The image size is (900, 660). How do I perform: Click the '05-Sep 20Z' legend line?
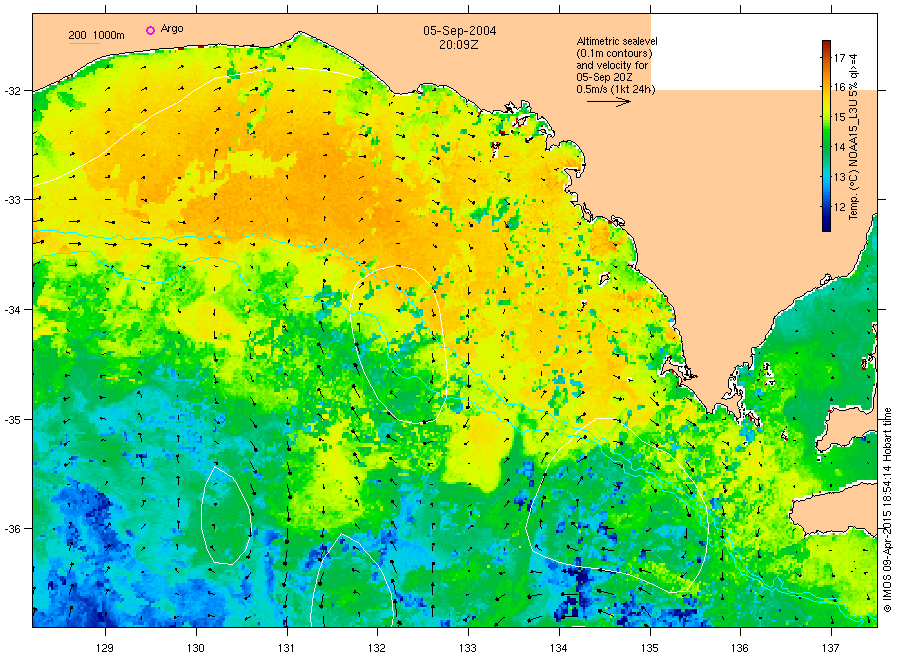[604, 77]
